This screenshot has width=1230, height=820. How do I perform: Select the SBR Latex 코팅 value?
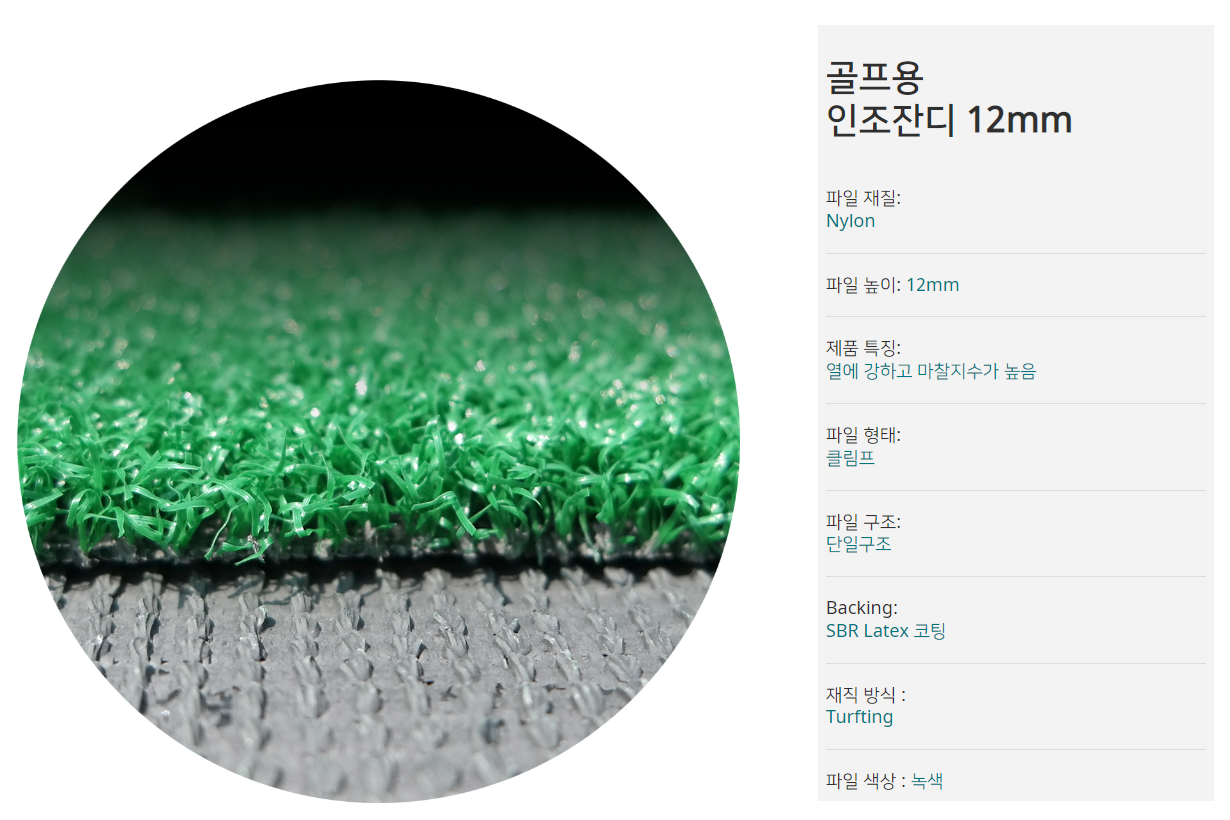886,631
